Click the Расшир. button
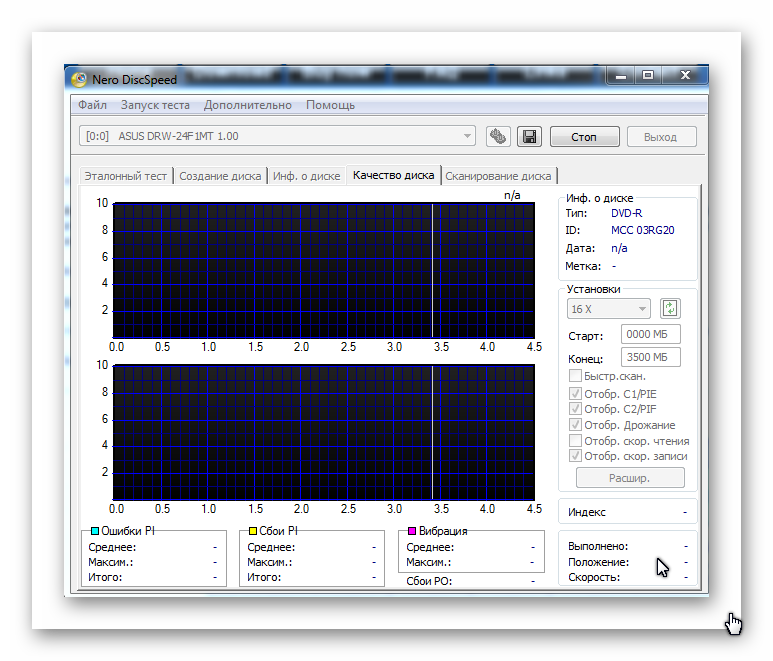 point(630,478)
